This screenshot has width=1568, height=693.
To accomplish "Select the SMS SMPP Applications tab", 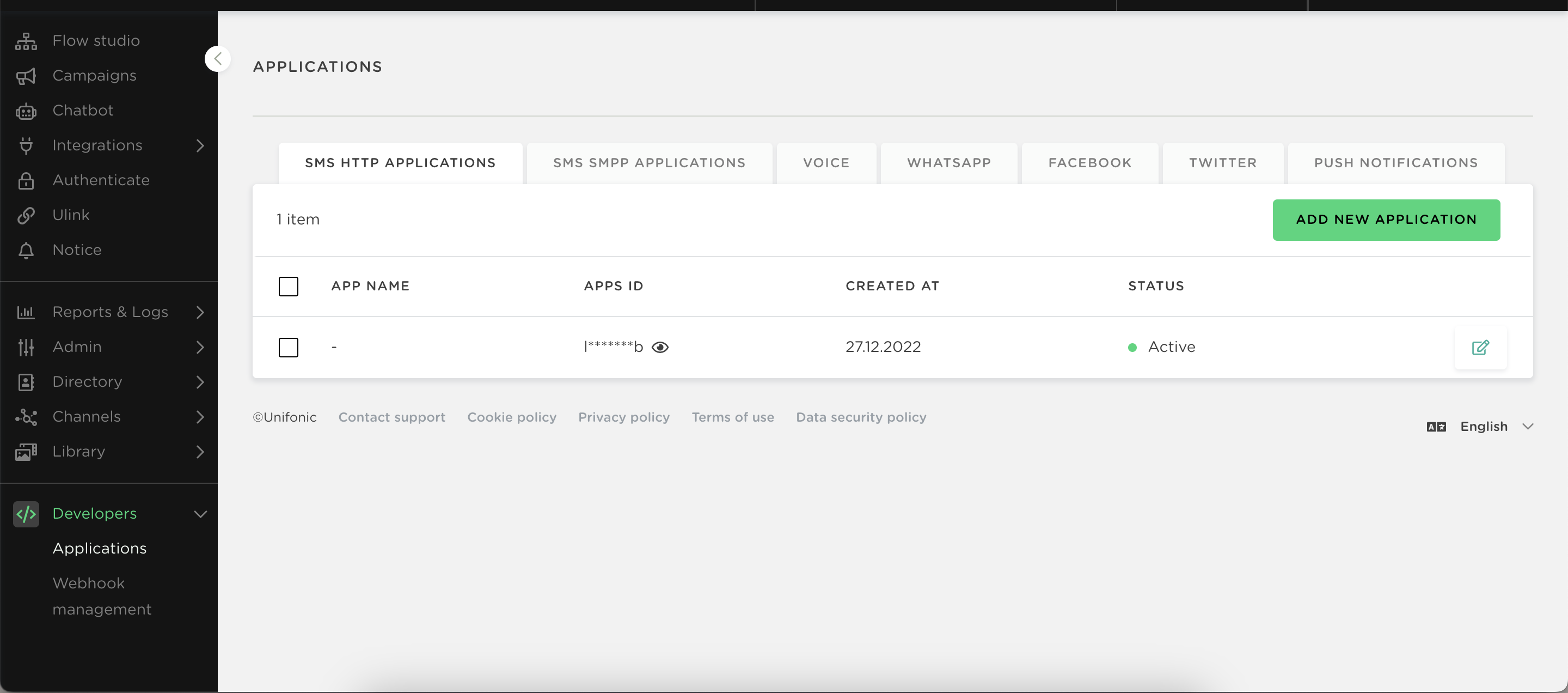I will (649, 162).
